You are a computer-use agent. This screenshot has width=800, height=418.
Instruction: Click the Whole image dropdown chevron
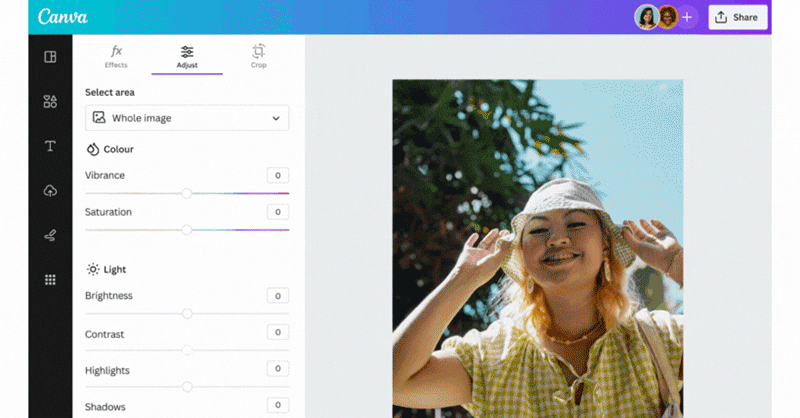pos(276,118)
